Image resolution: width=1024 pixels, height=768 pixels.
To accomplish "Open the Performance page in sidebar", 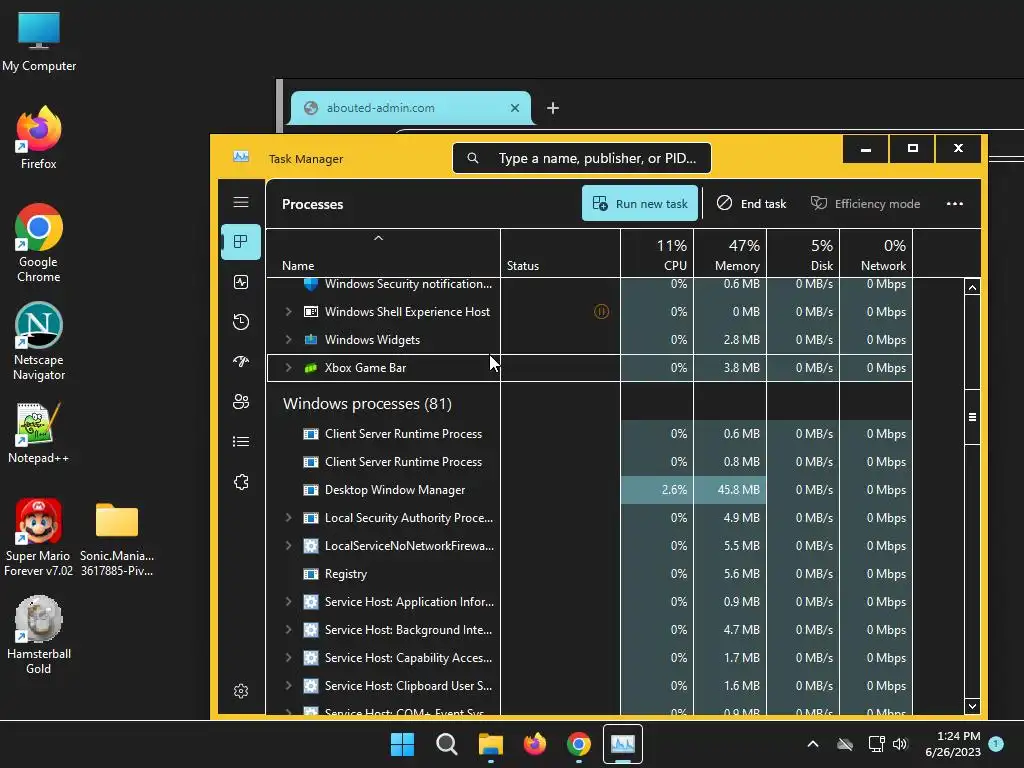I will coord(241,282).
